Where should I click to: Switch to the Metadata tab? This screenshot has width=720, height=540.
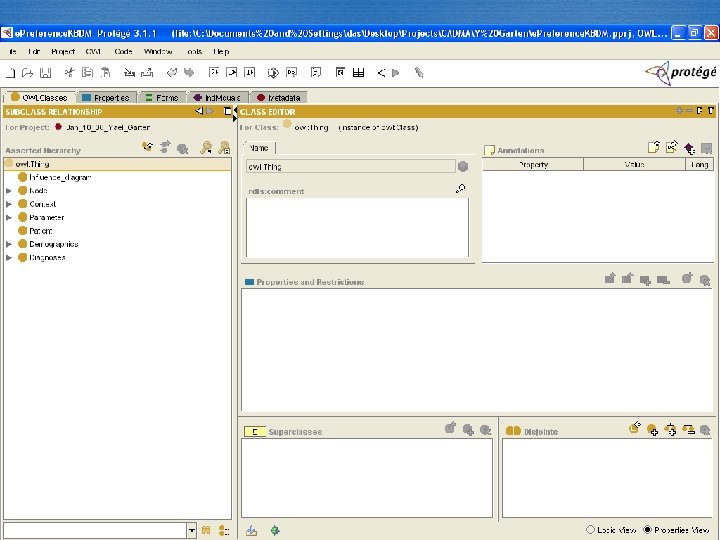[x=278, y=97]
